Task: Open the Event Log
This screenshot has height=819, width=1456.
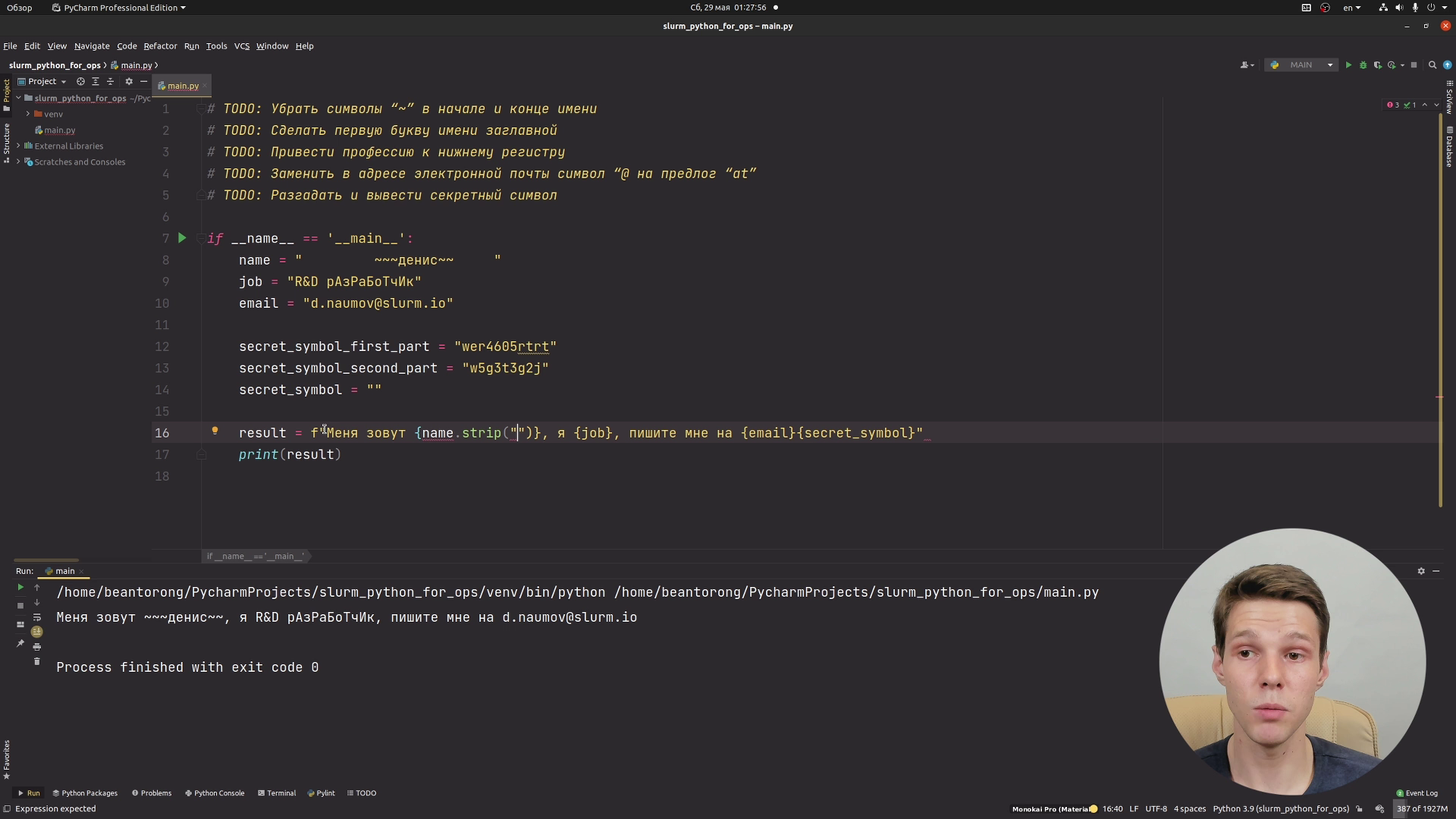Action: point(1417,793)
